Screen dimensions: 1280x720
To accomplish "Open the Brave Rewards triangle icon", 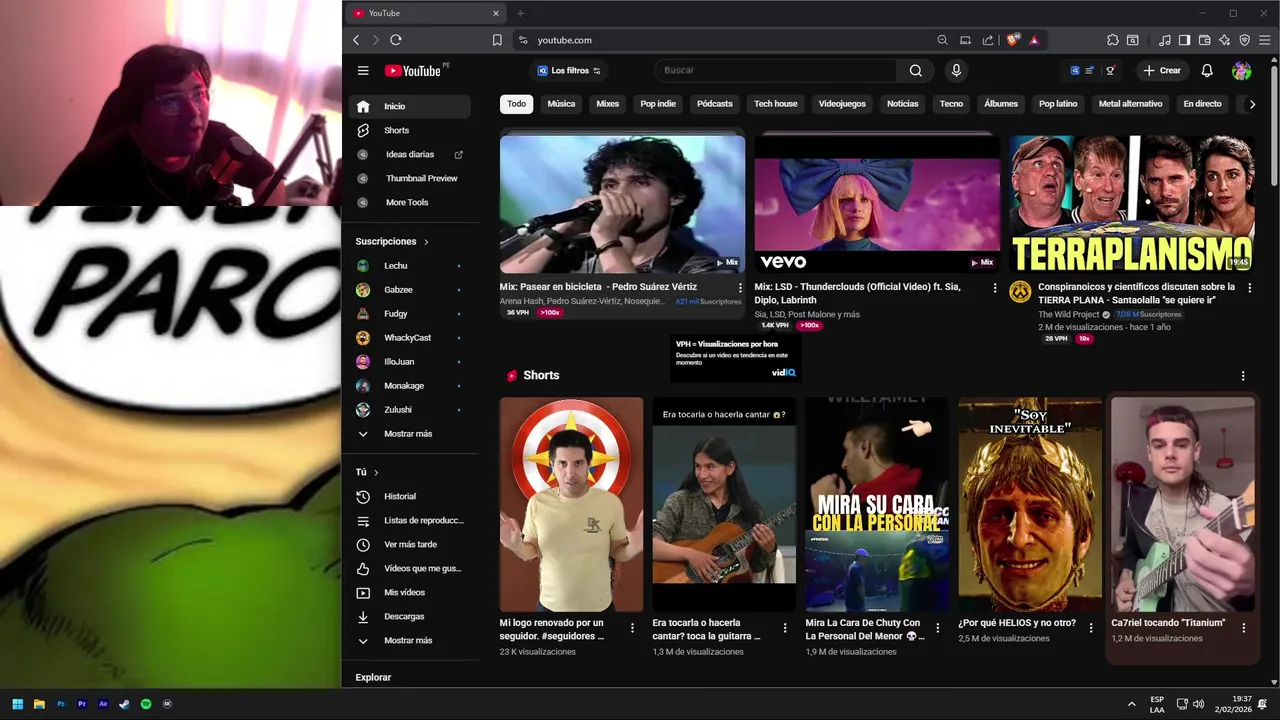I will click(x=1034, y=40).
